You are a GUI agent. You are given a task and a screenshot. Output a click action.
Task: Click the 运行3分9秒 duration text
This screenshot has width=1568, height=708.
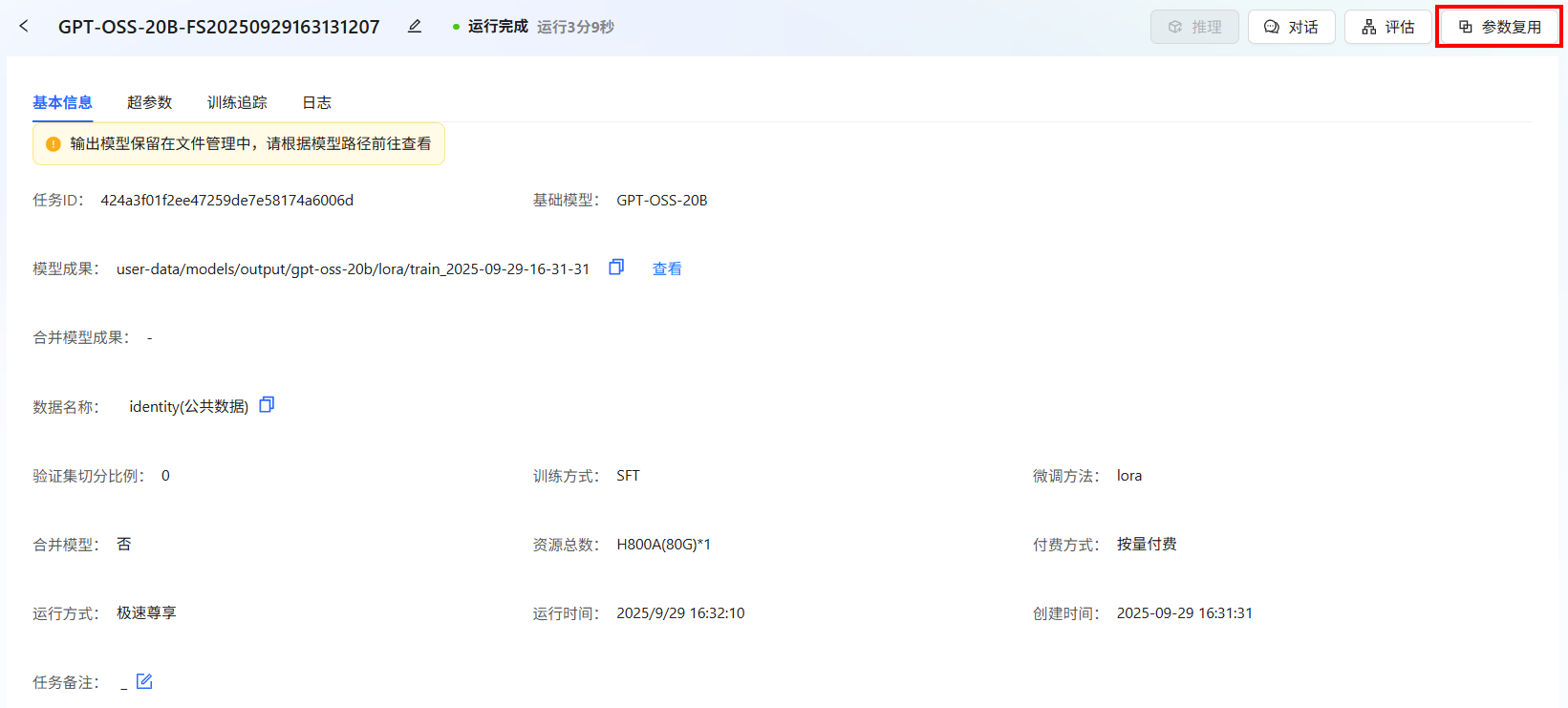pos(575,27)
